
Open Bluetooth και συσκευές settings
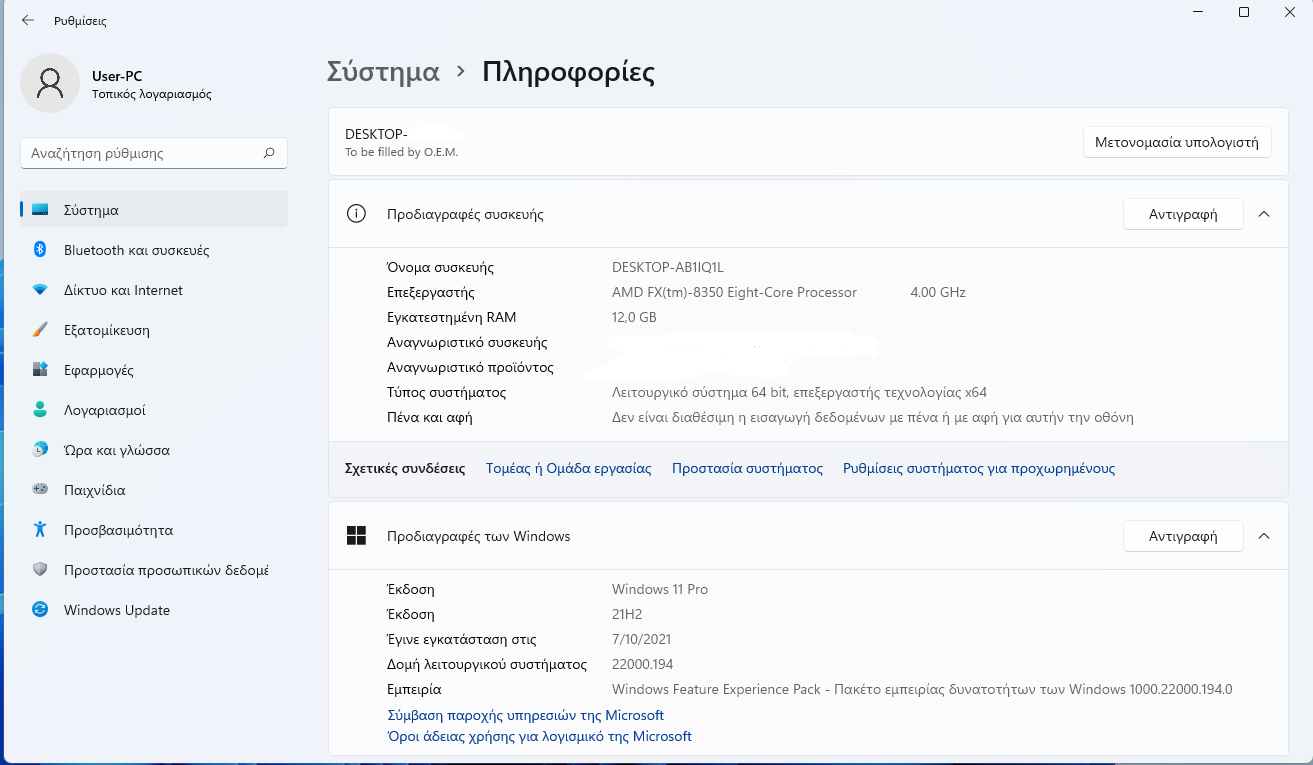click(x=154, y=250)
